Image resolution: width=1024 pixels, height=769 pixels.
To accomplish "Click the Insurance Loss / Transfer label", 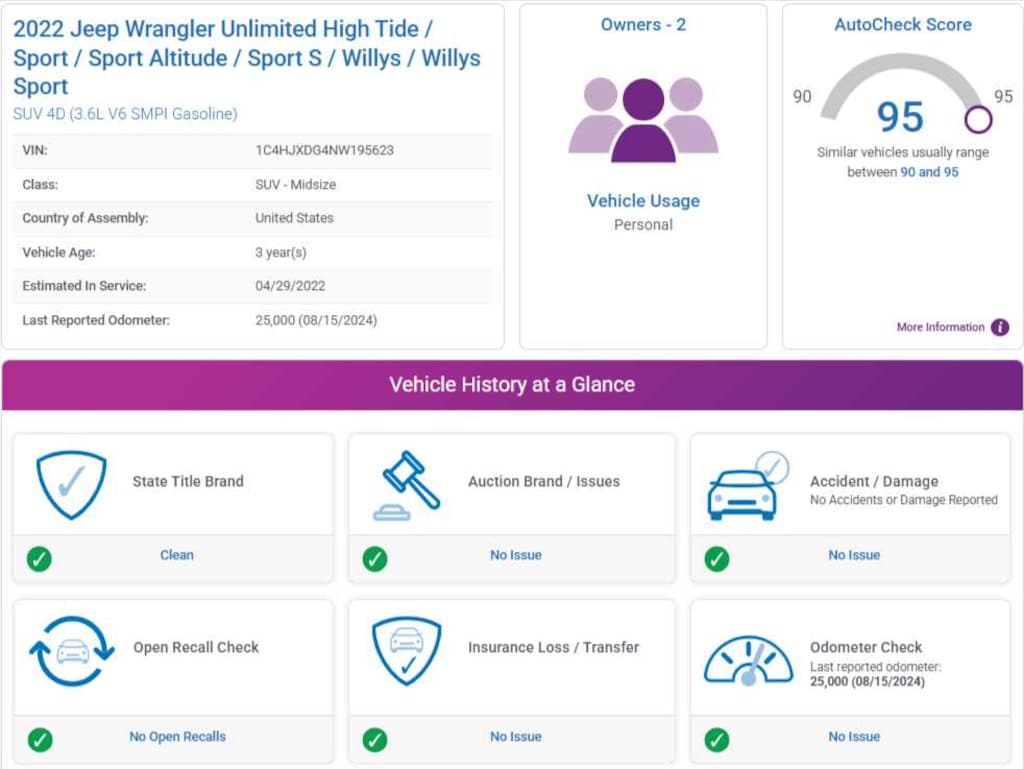I will click(554, 648).
